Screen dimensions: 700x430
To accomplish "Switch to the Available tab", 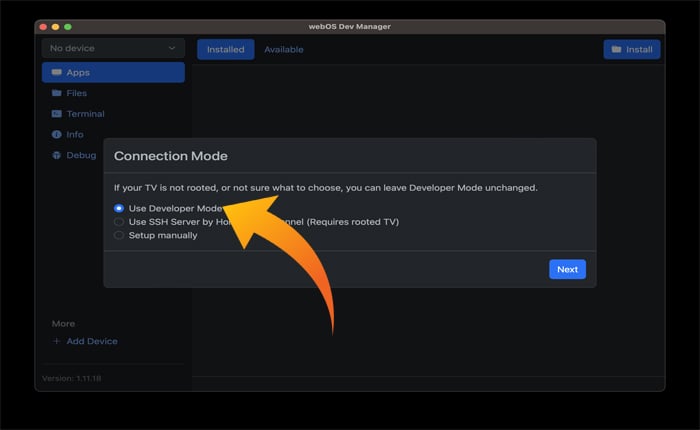I will (x=284, y=49).
